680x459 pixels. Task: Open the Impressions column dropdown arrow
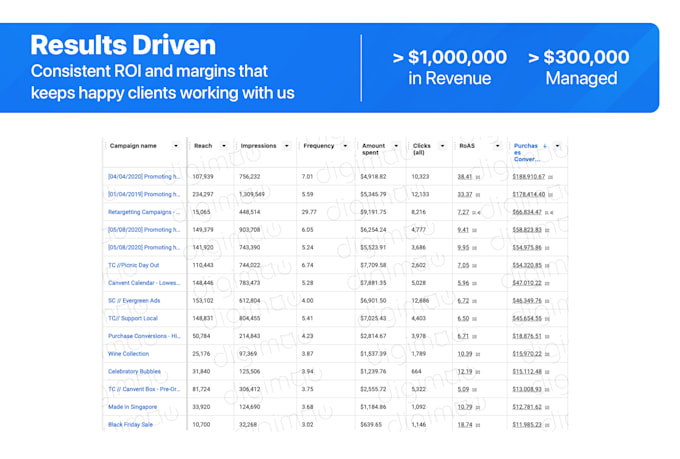287,146
